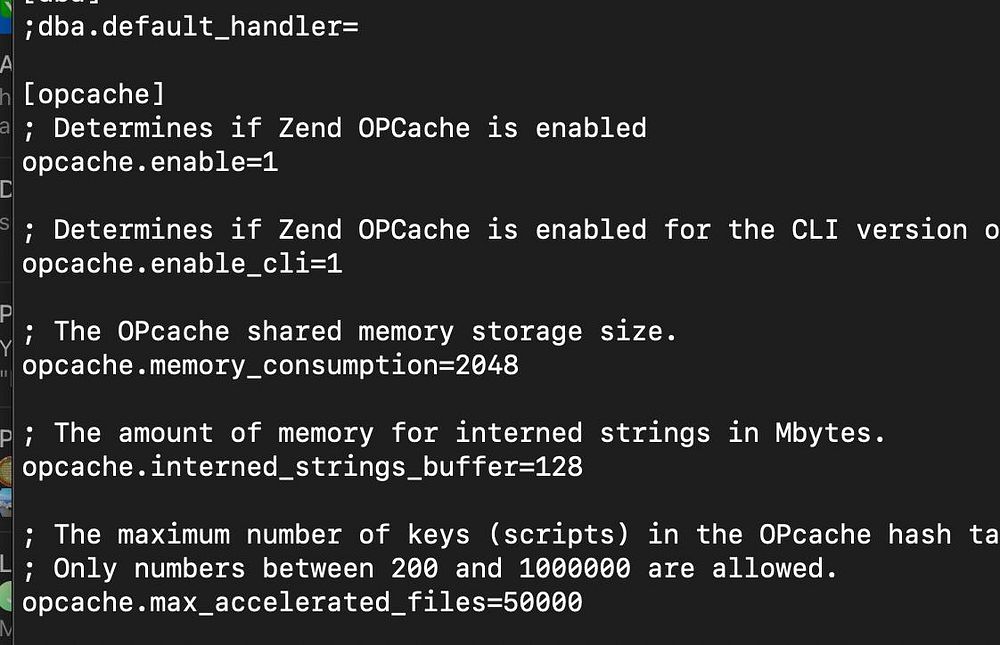
Task: Click the word opcache.max_accelerated_files
Action: click(x=254, y=602)
